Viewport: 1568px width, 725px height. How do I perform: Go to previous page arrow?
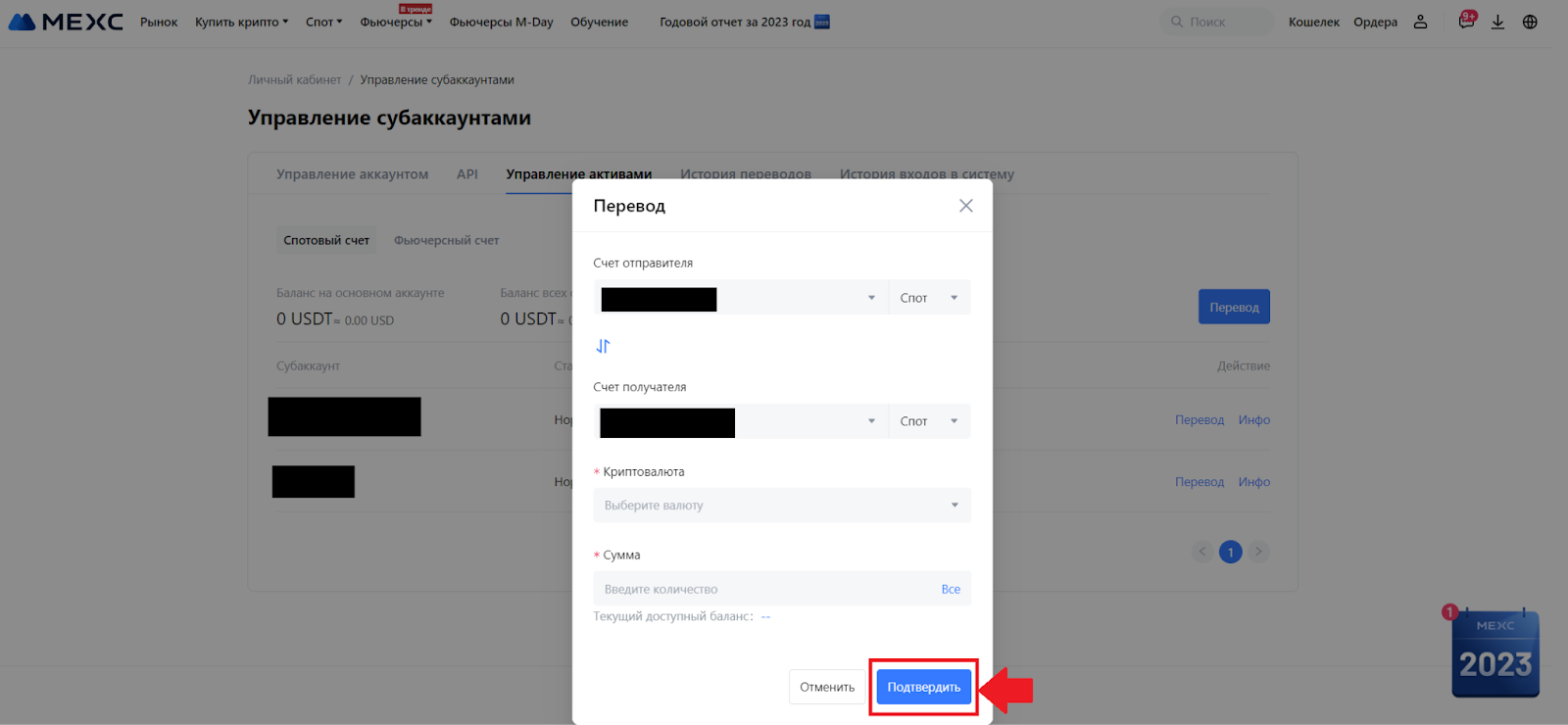1202,552
